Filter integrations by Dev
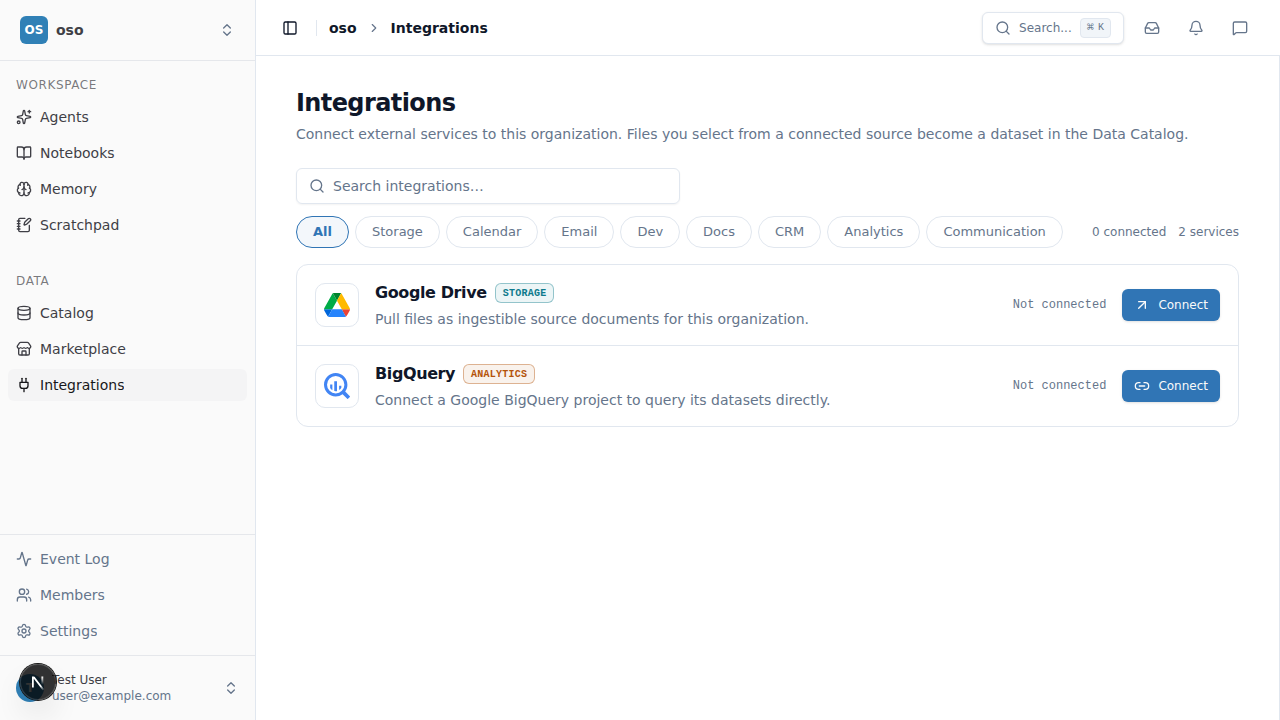 pos(650,232)
